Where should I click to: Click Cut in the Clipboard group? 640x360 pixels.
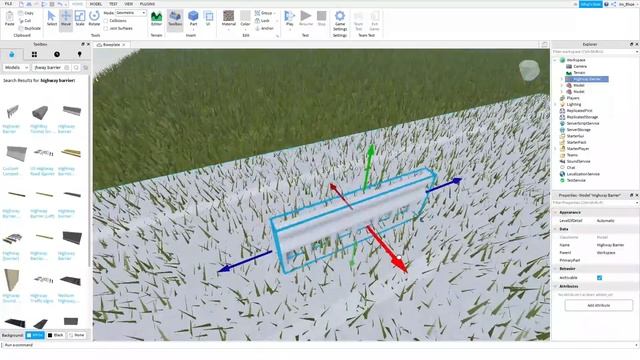tap(25, 20)
